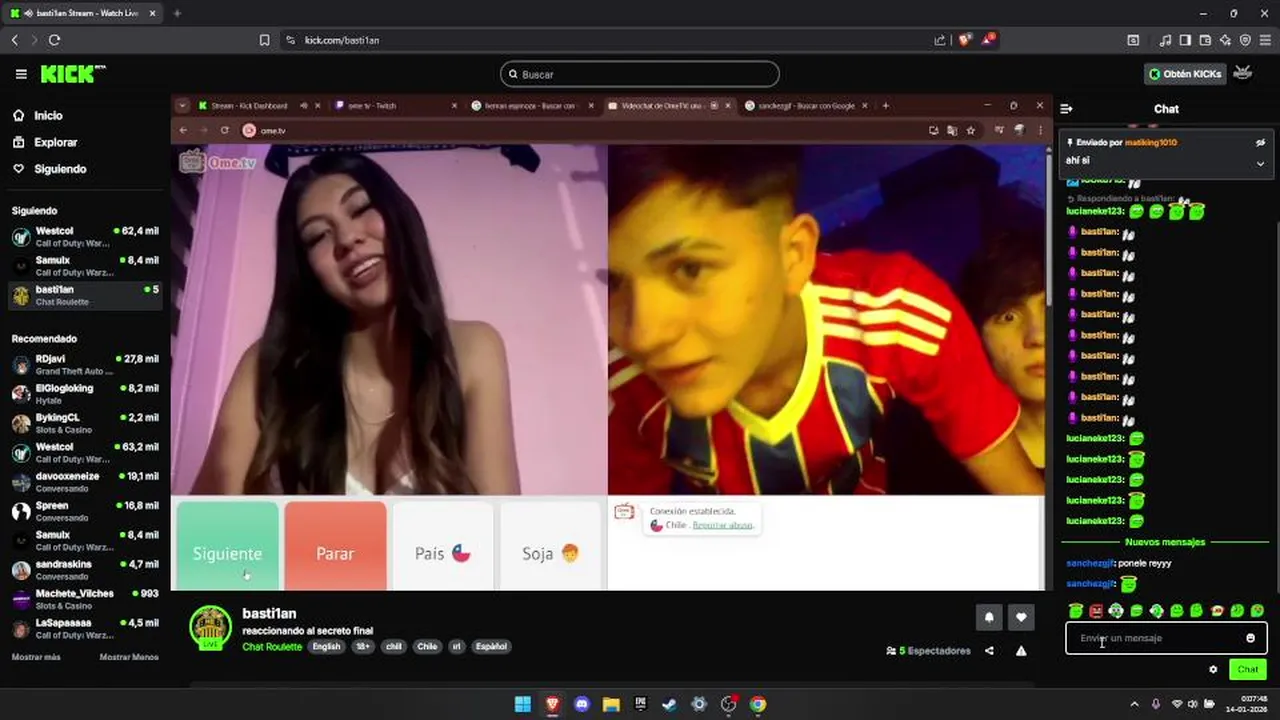Click the green Chat send button
The height and width of the screenshot is (720, 1280).
coord(1248,670)
